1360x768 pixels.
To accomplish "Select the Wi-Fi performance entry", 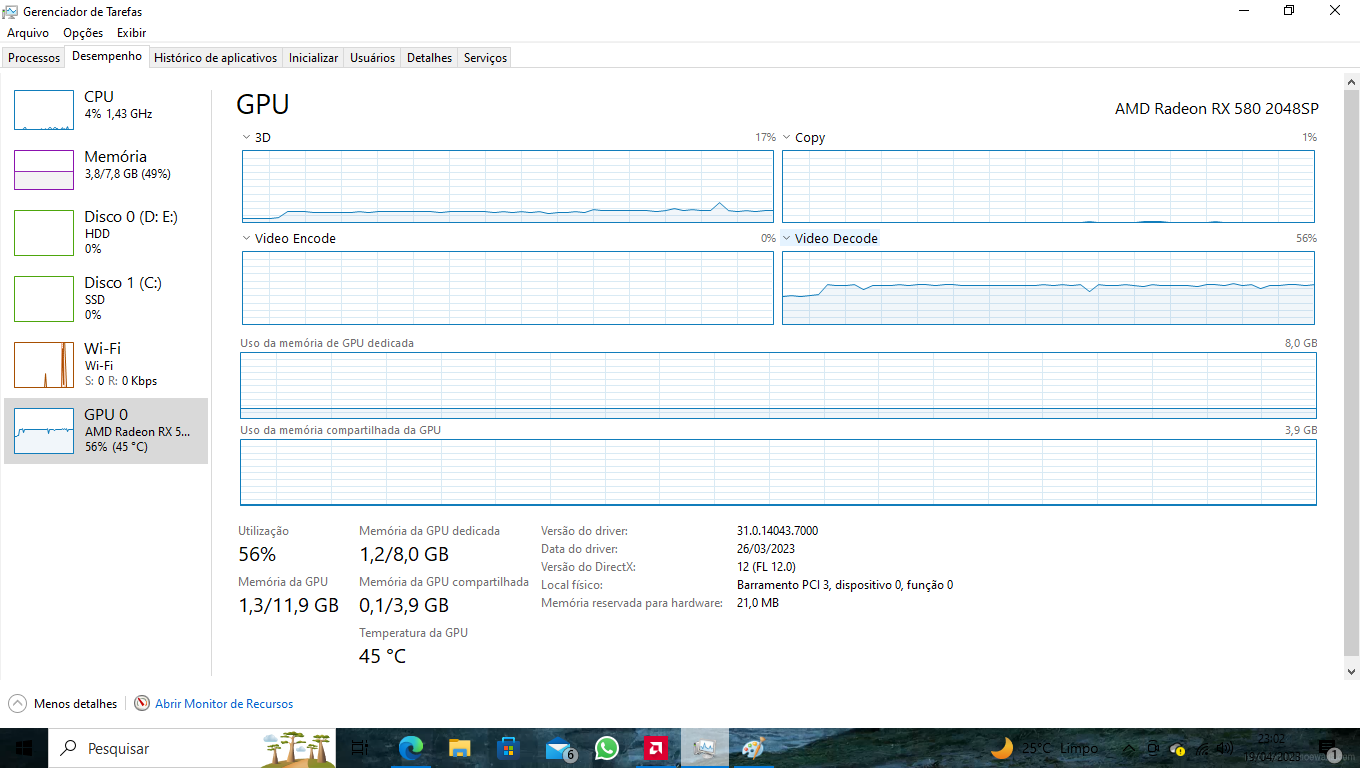I will 106,365.
